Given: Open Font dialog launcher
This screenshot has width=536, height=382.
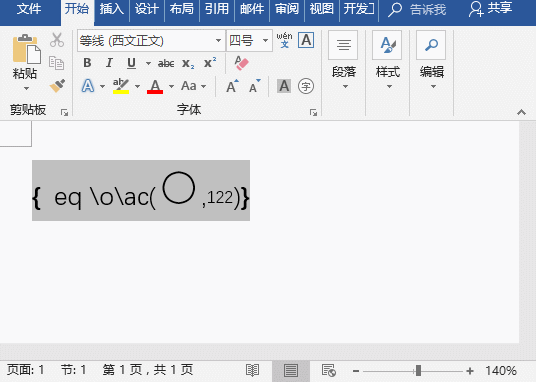Looking at the screenshot, I should coord(313,112).
